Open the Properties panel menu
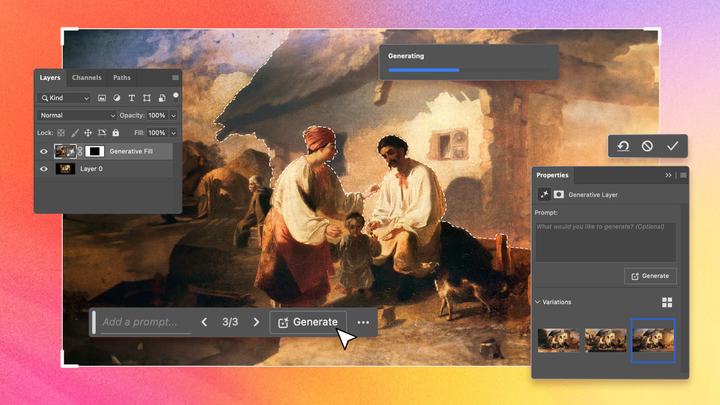The image size is (720, 405). (x=683, y=175)
